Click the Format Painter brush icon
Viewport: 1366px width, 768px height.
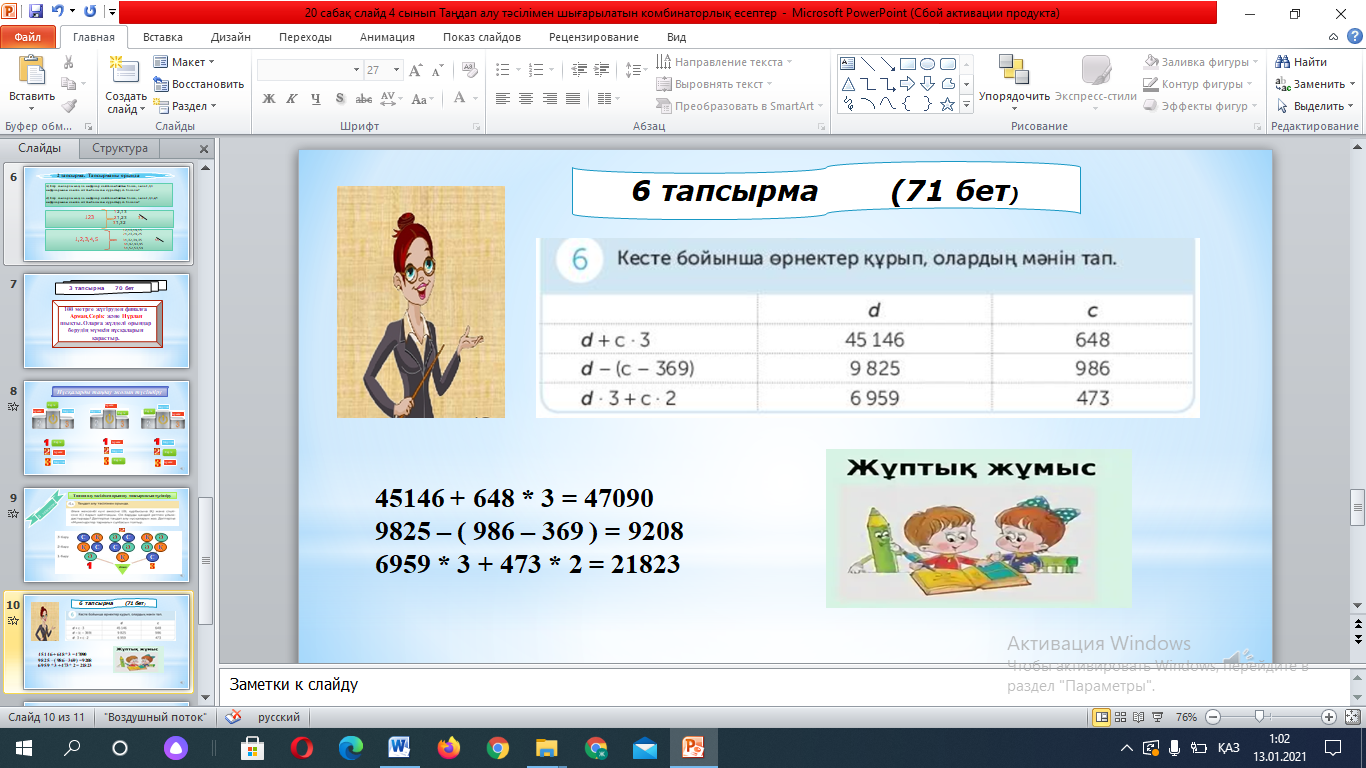pos(69,106)
